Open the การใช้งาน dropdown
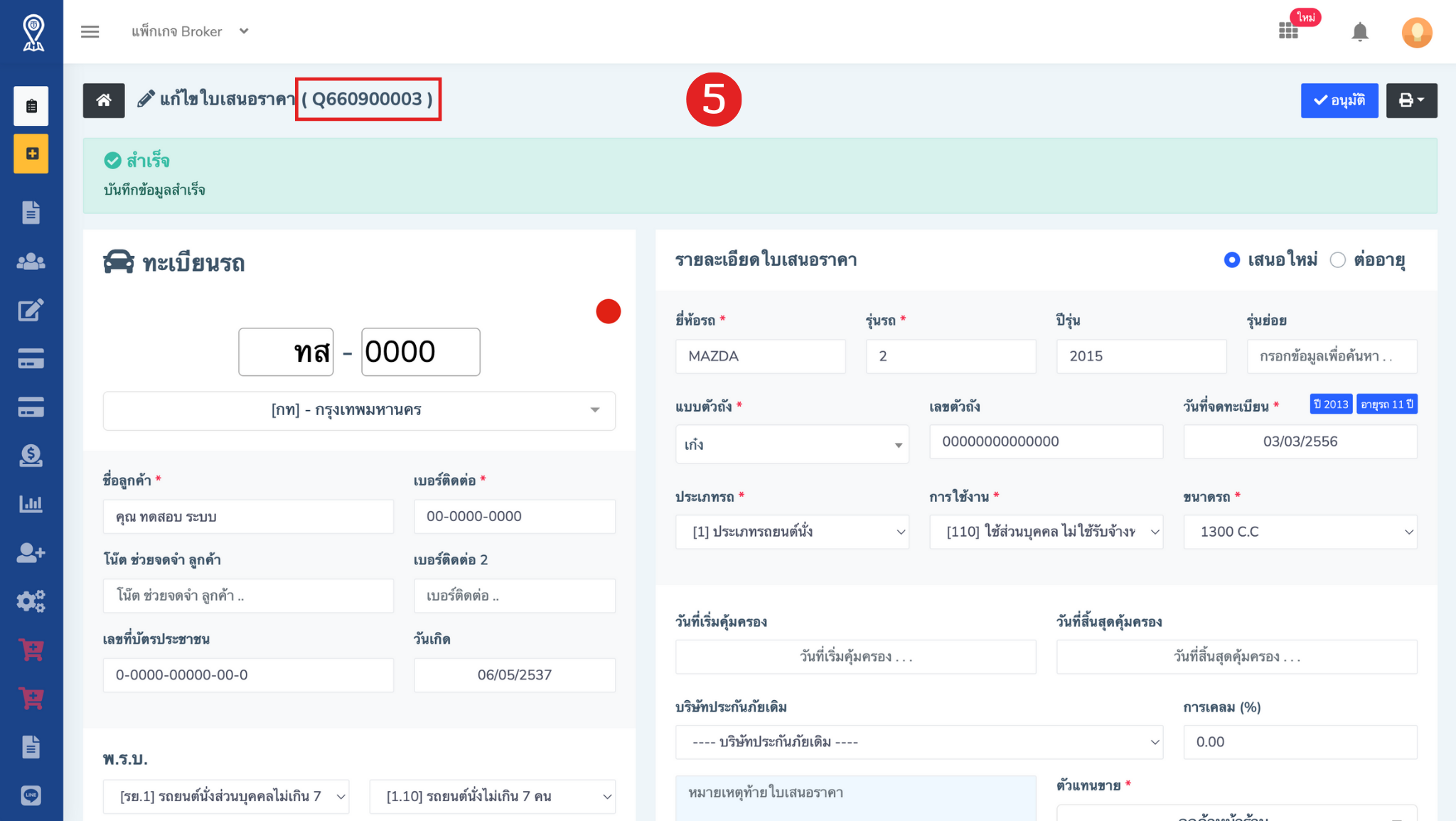Image resolution: width=1456 pixels, height=821 pixels. (x=1046, y=532)
